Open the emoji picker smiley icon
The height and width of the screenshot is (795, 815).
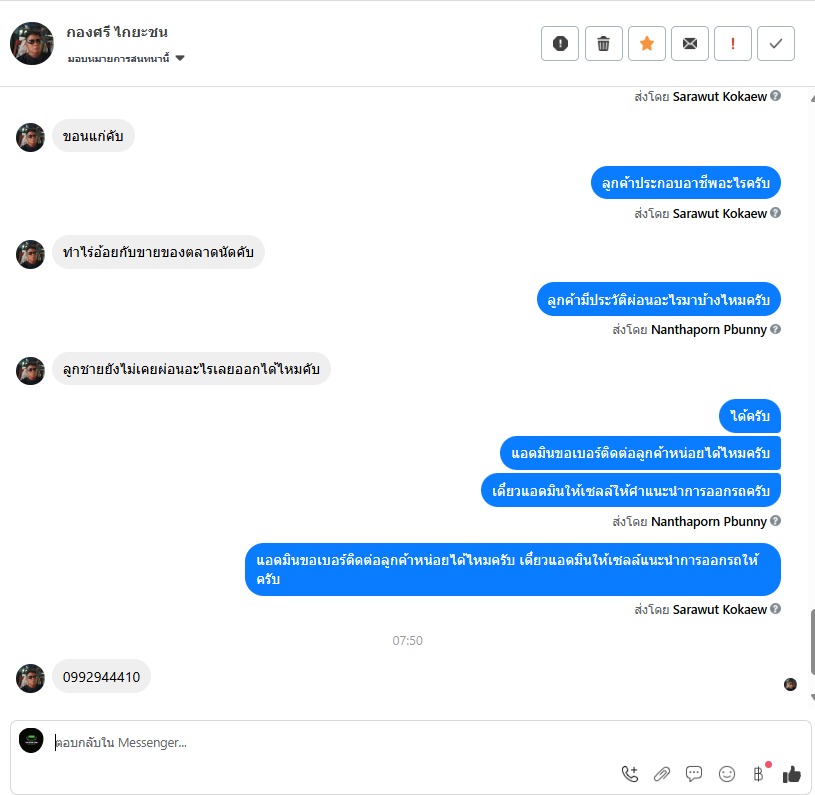click(727, 774)
